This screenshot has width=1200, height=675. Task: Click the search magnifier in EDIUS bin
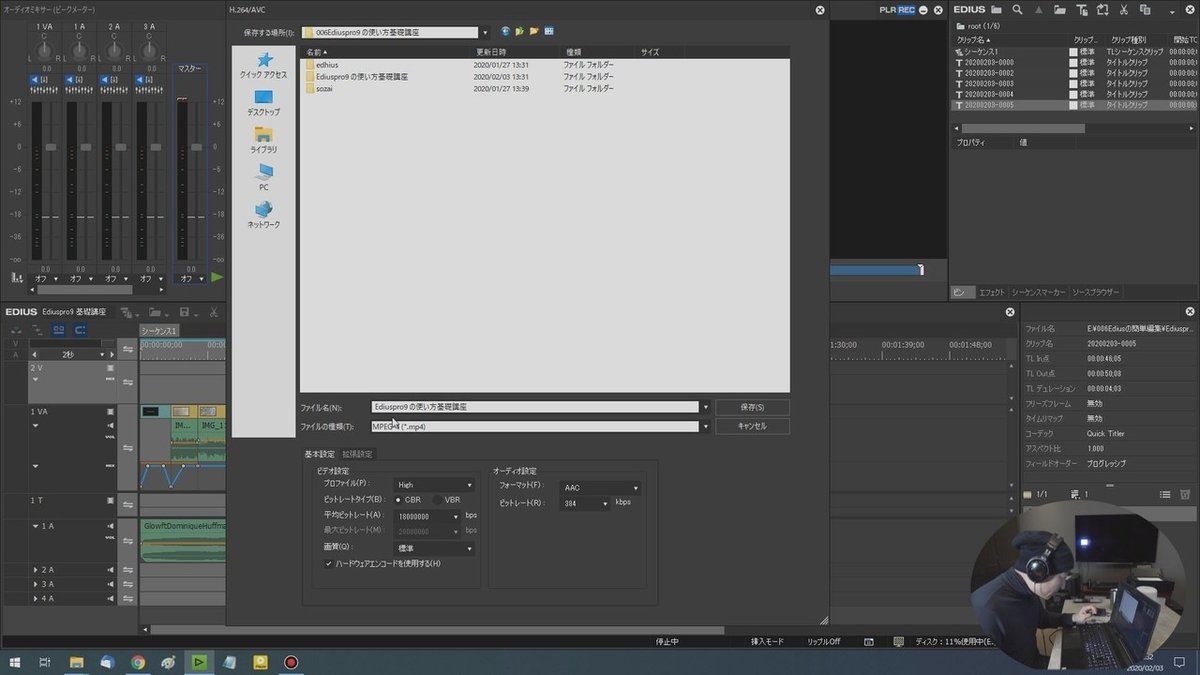[1017, 10]
